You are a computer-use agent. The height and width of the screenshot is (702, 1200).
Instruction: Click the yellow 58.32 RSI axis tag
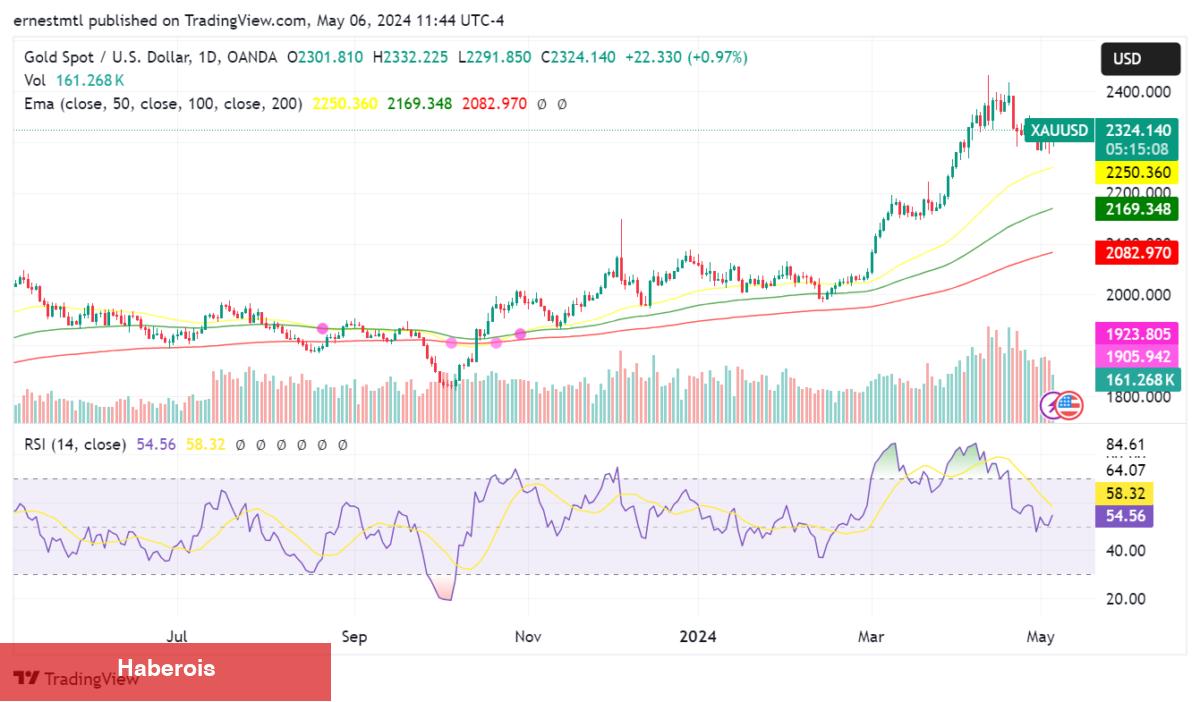pos(1126,493)
